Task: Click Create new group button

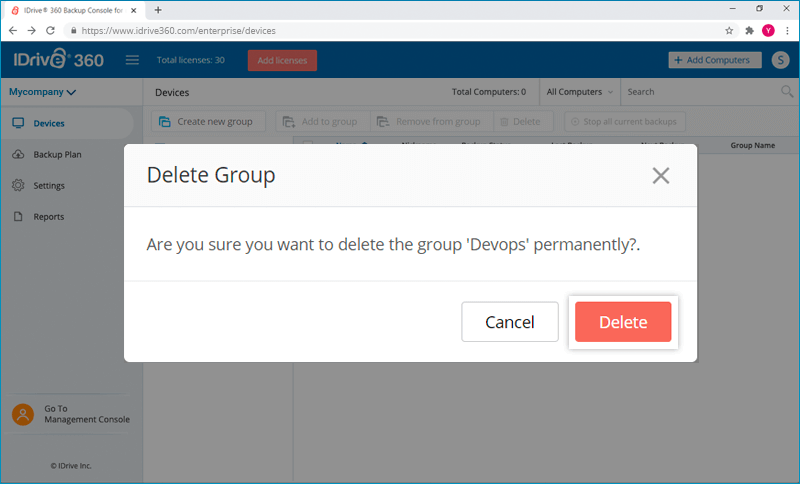Action: click(208, 121)
